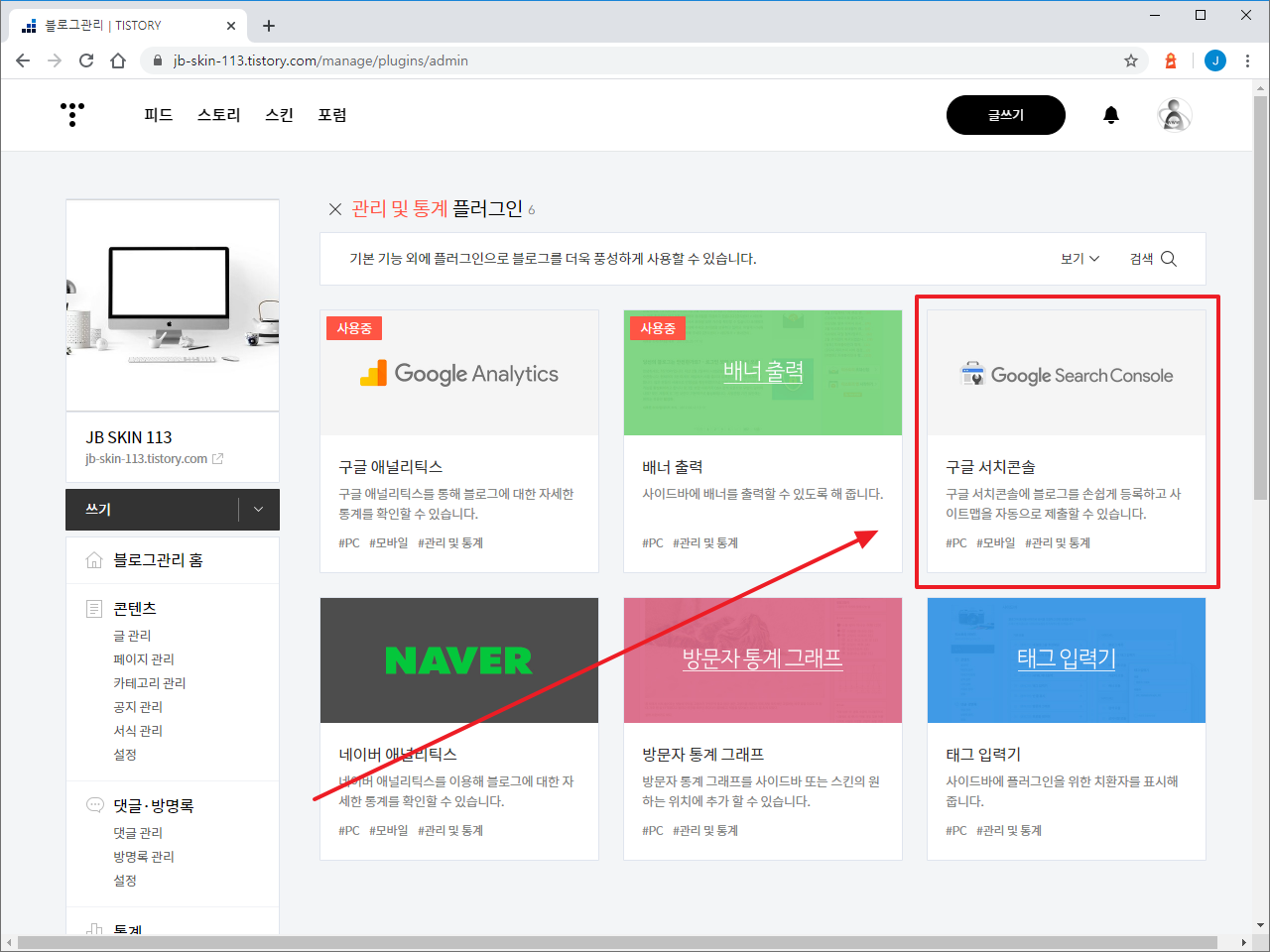Go to browser home page
The image size is (1270, 952).
(118, 60)
